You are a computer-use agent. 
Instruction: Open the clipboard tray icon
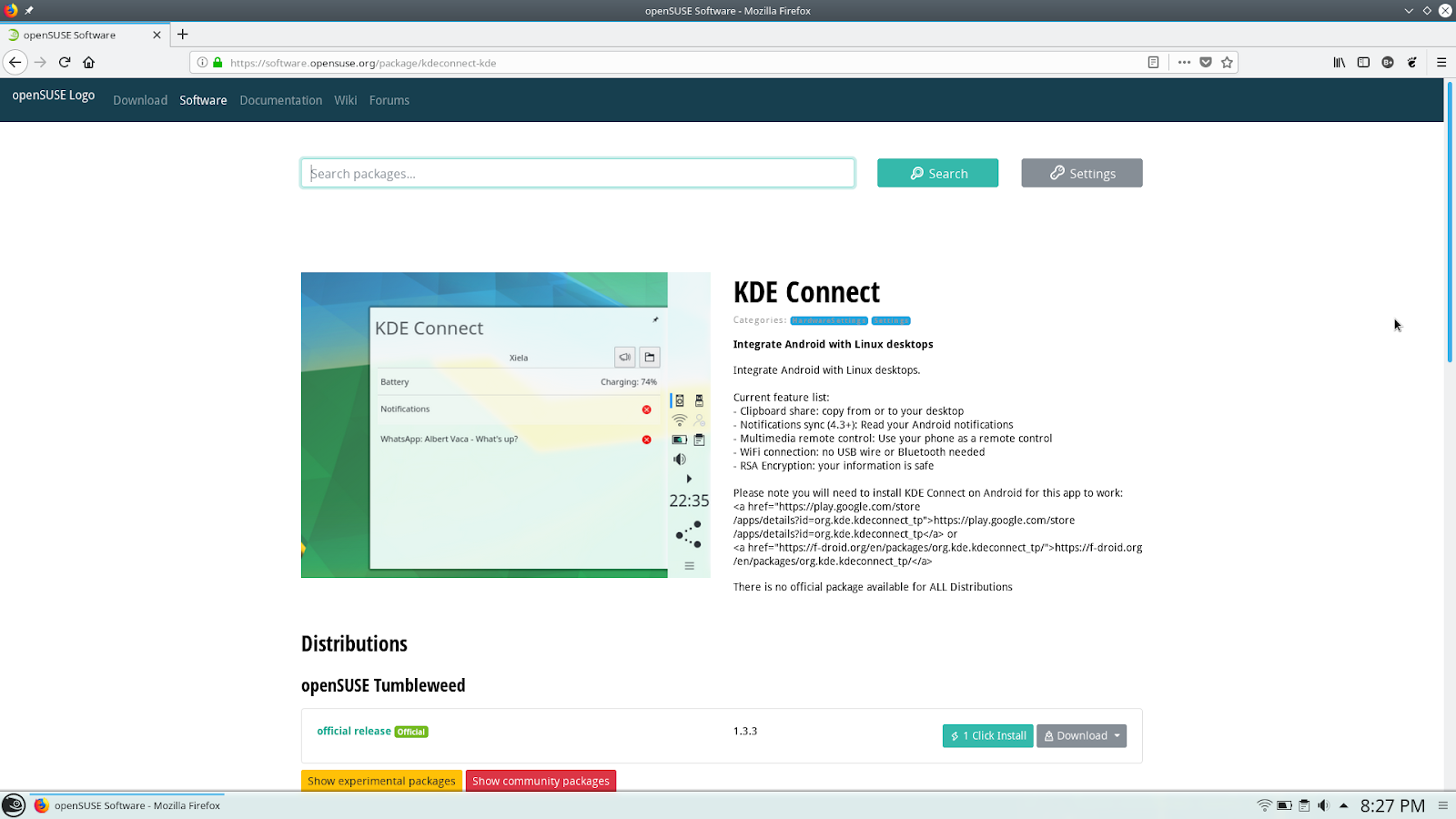coord(1304,805)
